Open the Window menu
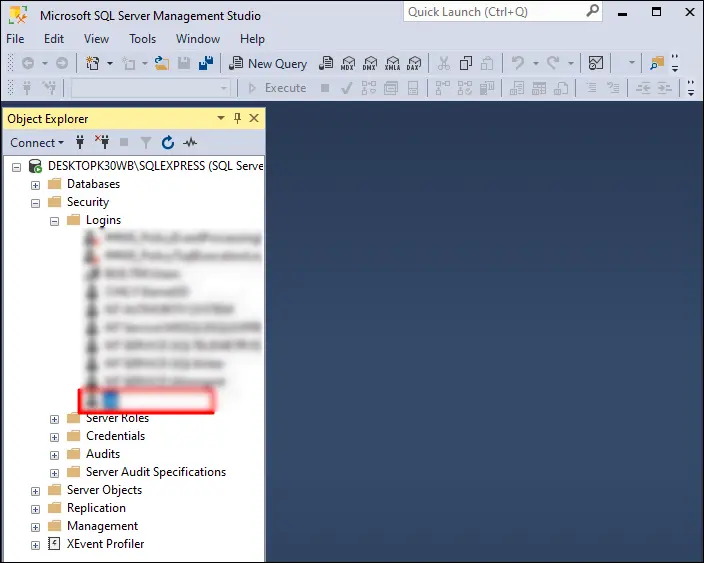 (x=198, y=39)
